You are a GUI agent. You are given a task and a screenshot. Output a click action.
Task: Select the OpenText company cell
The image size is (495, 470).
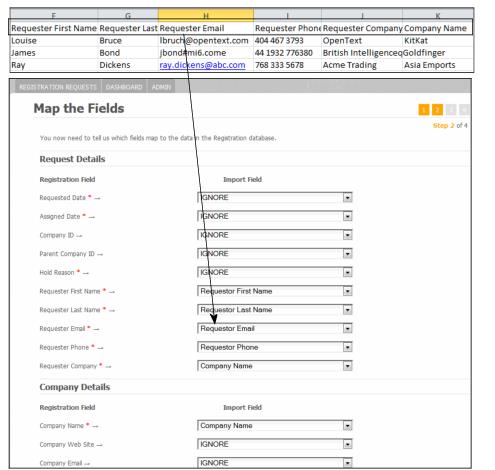(x=362, y=41)
